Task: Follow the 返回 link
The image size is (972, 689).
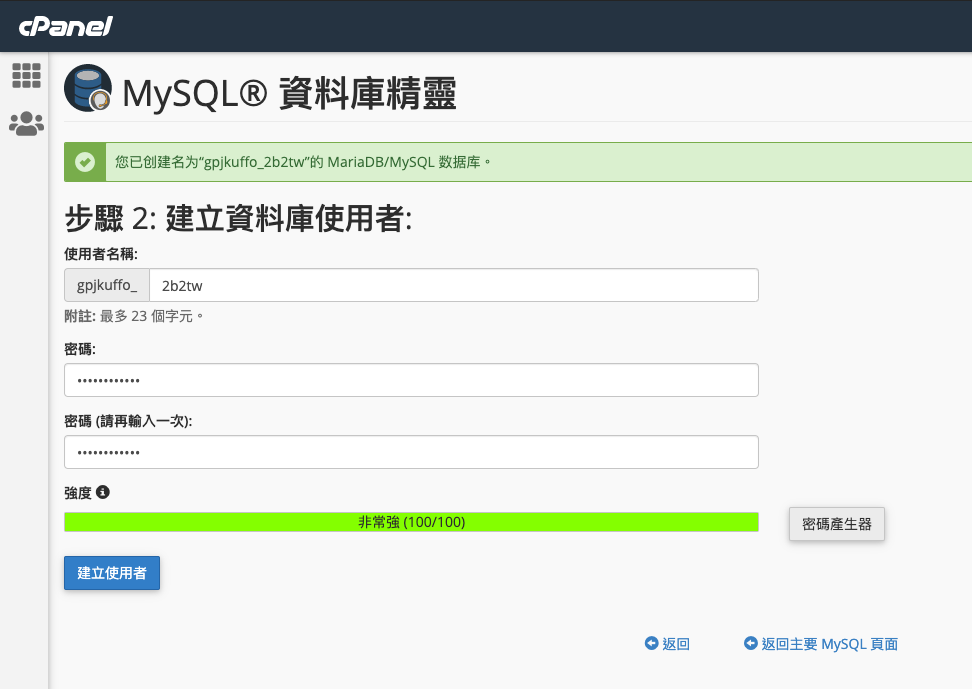Action: click(x=676, y=644)
